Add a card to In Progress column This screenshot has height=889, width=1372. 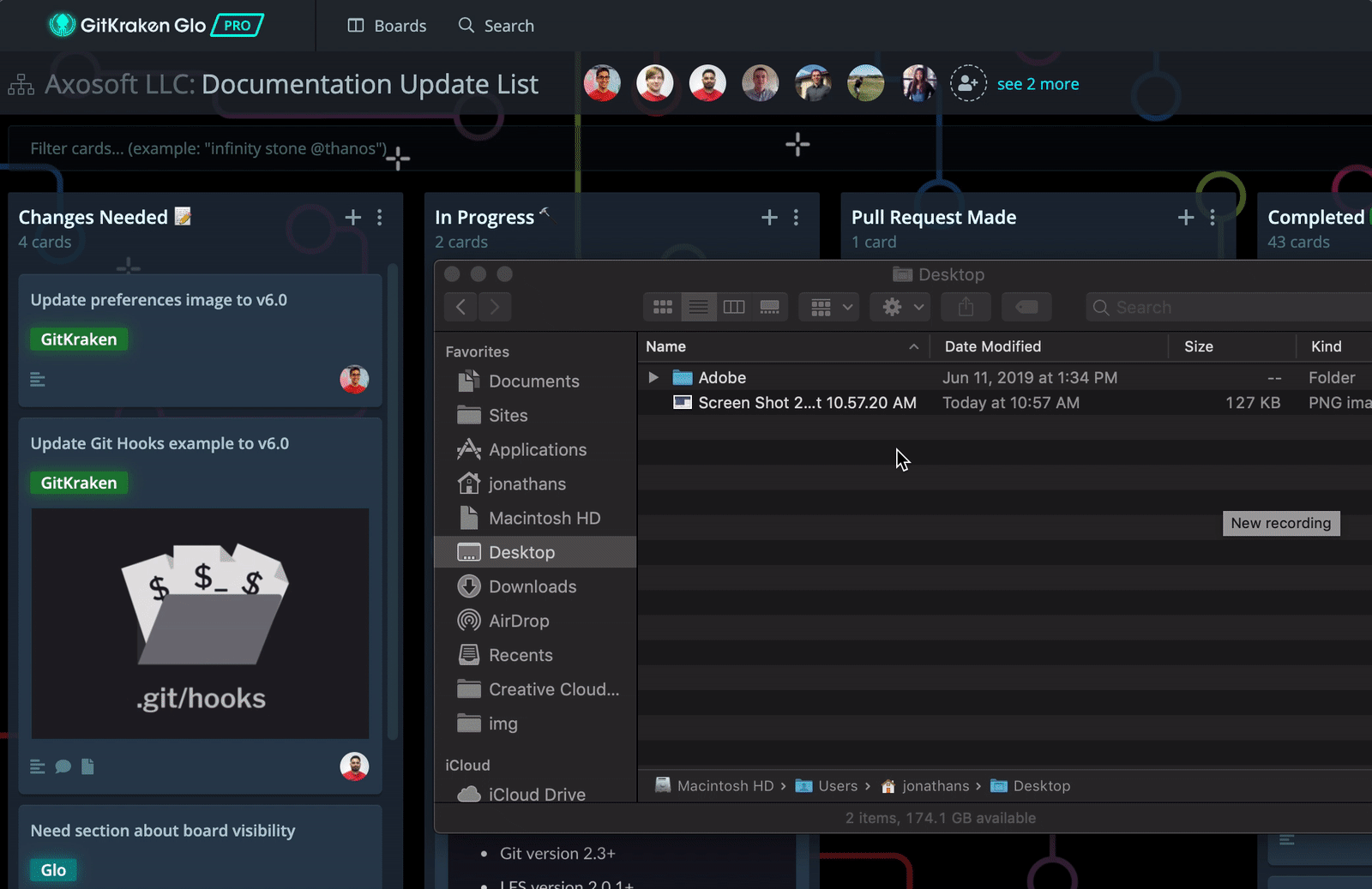pyautogui.click(x=769, y=217)
